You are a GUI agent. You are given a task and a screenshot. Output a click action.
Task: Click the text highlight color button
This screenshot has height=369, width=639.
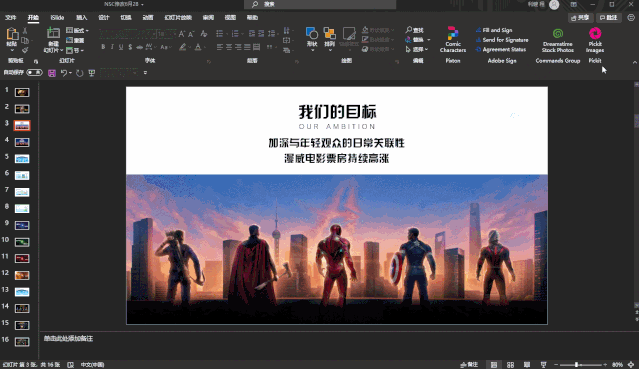(183, 47)
